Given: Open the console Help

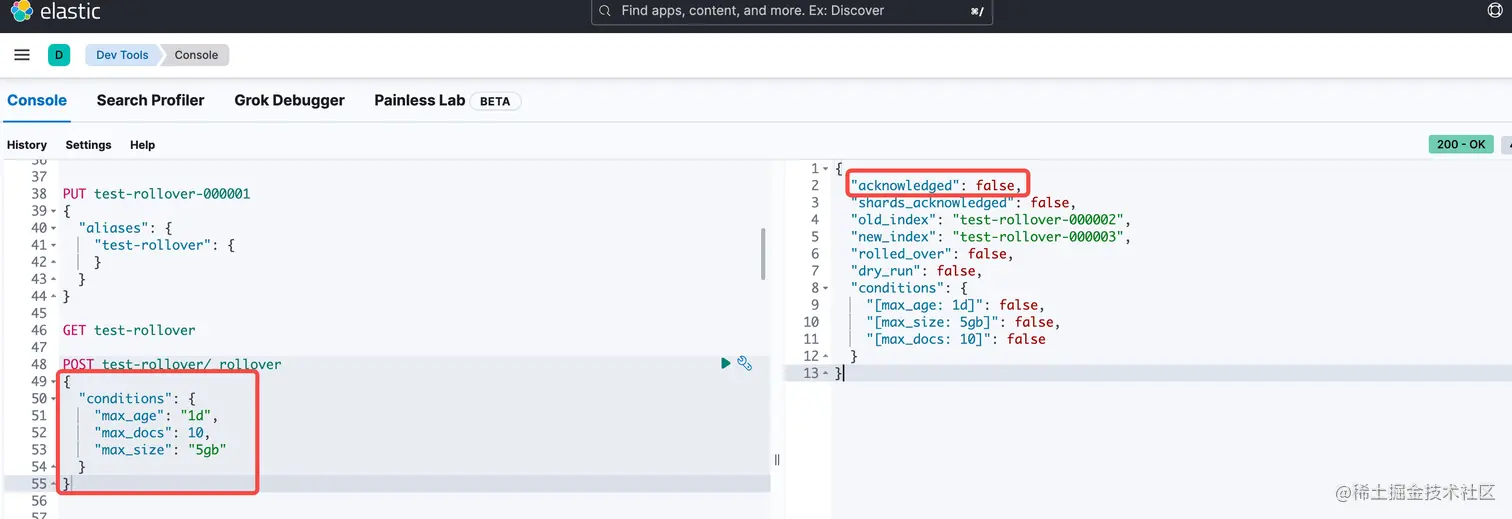Looking at the screenshot, I should 143,145.
